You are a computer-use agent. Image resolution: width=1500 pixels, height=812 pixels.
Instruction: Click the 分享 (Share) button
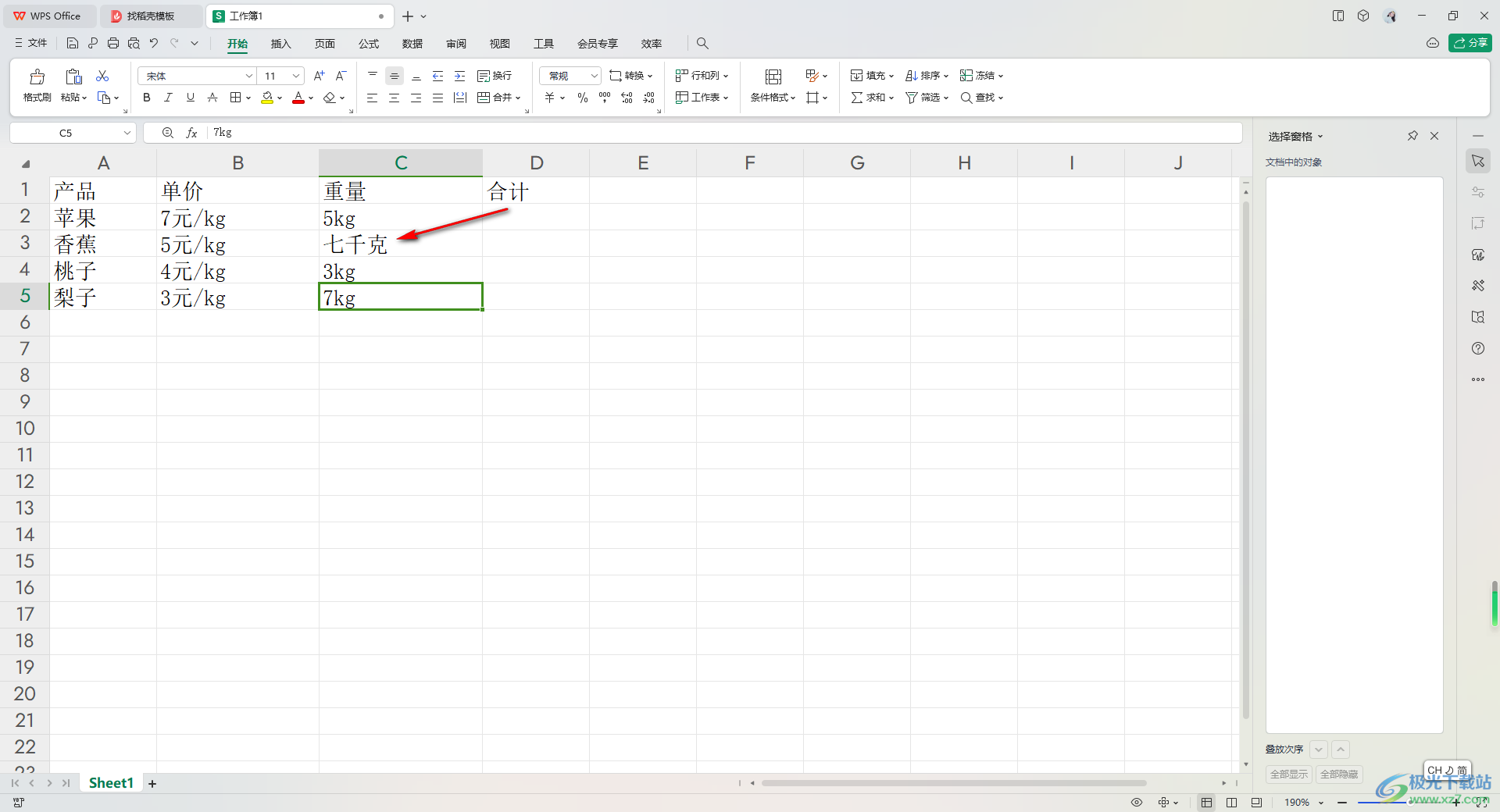tap(1470, 43)
